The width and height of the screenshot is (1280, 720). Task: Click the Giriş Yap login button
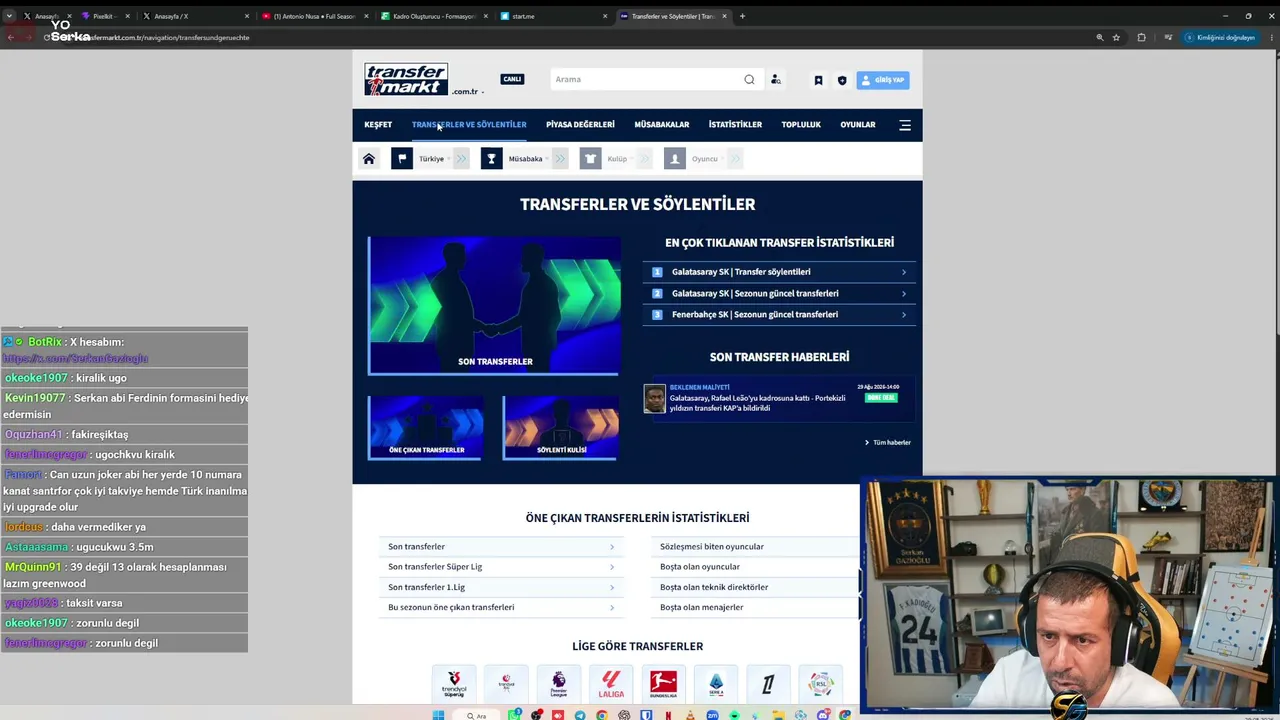coord(883,80)
